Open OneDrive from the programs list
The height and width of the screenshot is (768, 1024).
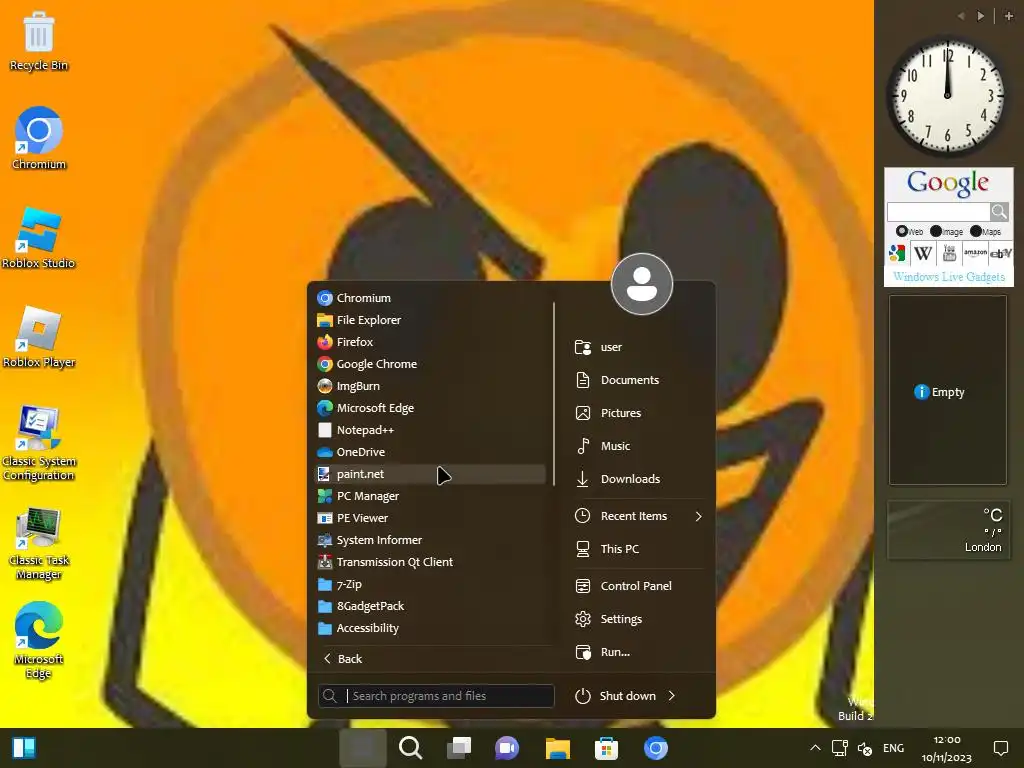click(x=430, y=452)
